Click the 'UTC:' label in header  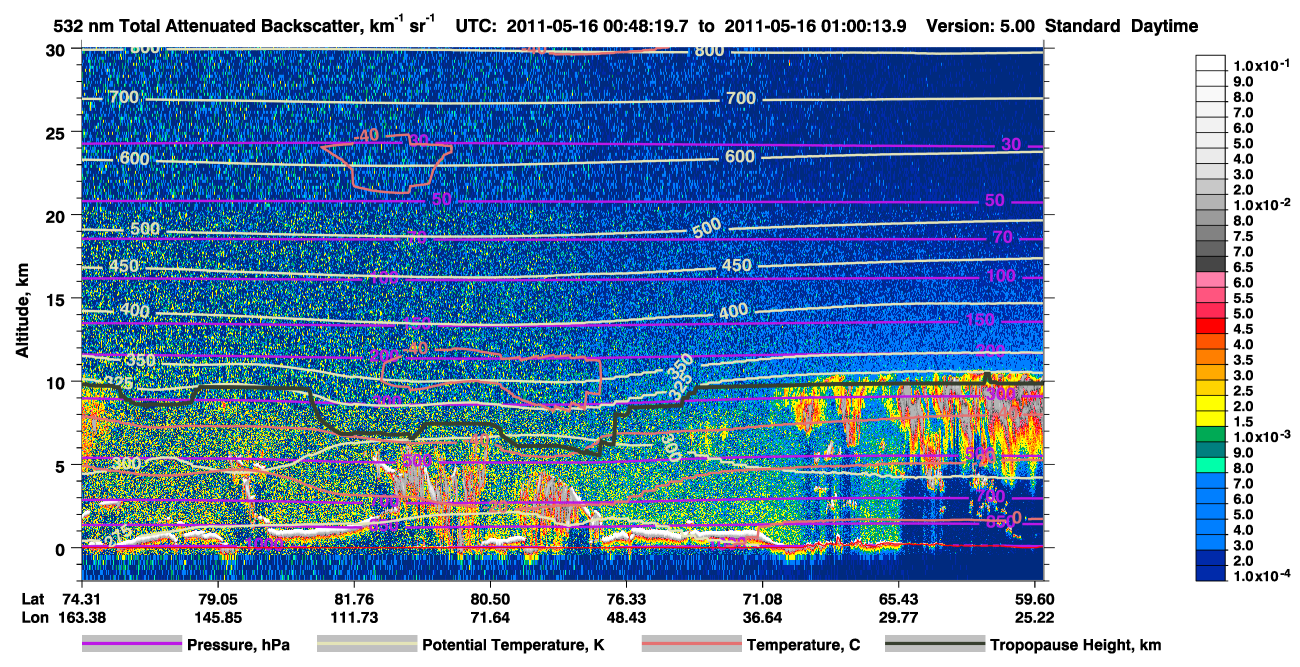[475, 26]
